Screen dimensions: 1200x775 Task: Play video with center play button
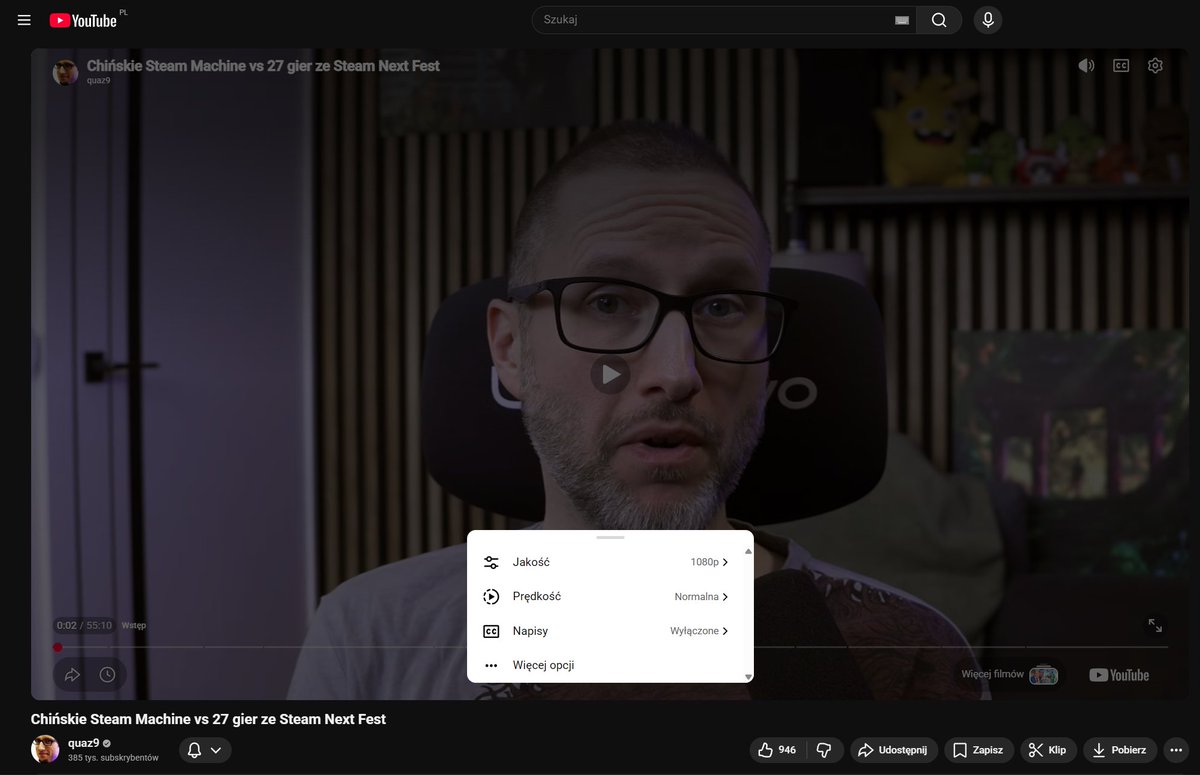[x=610, y=375]
